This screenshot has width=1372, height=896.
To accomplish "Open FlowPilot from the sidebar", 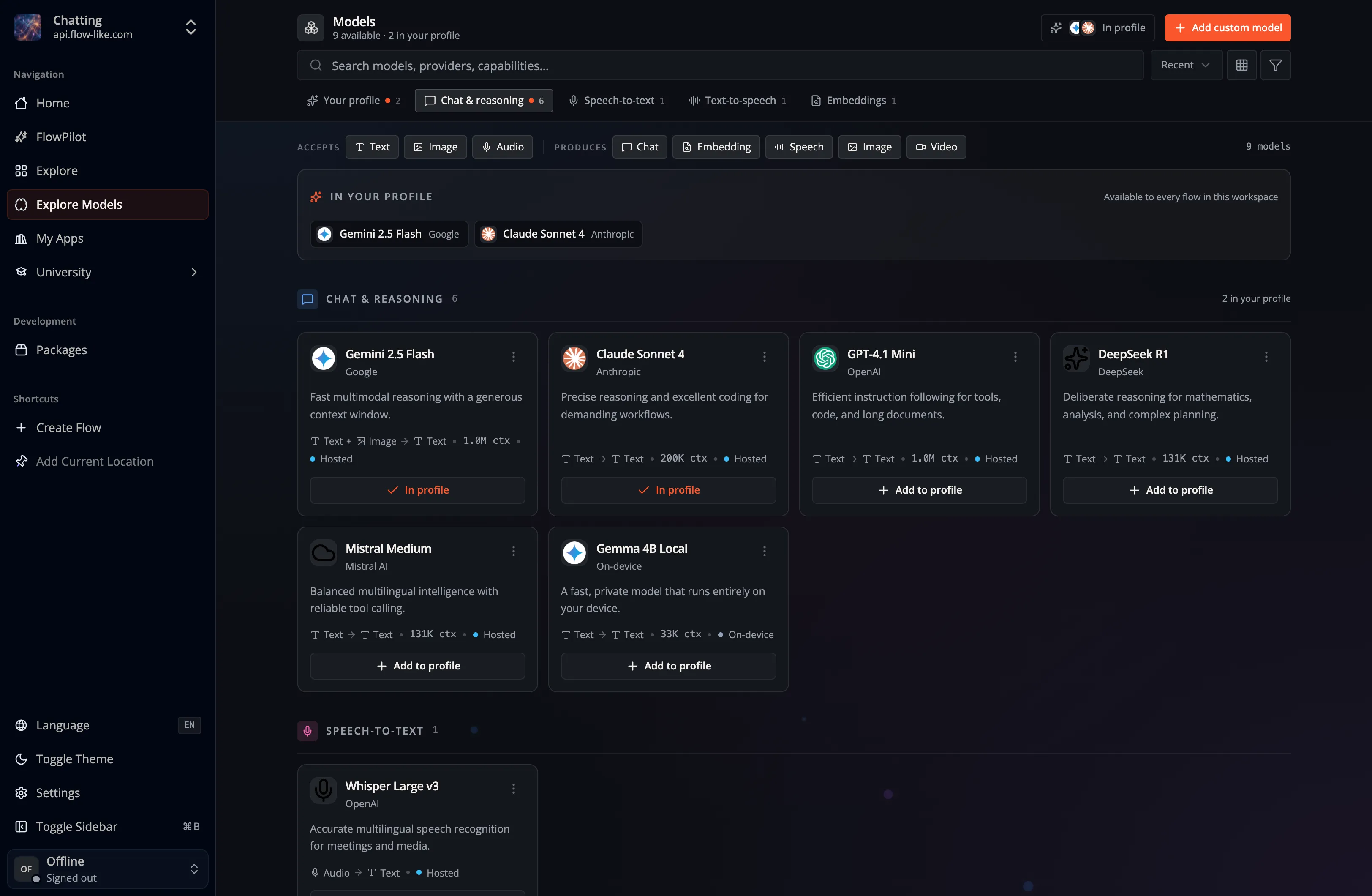I will click(x=107, y=137).
